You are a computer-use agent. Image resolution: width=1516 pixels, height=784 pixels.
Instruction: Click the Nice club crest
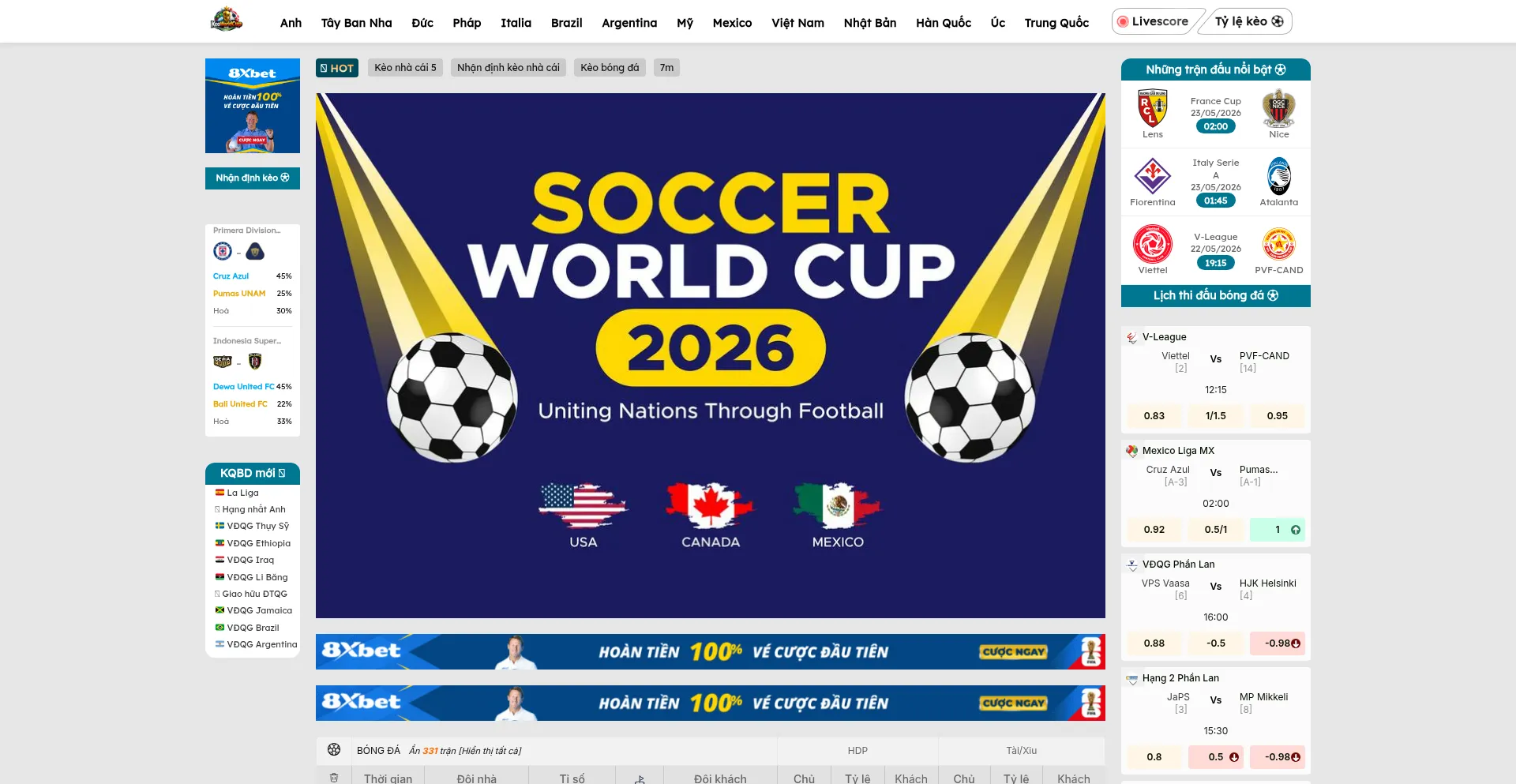click(1279, 108)
